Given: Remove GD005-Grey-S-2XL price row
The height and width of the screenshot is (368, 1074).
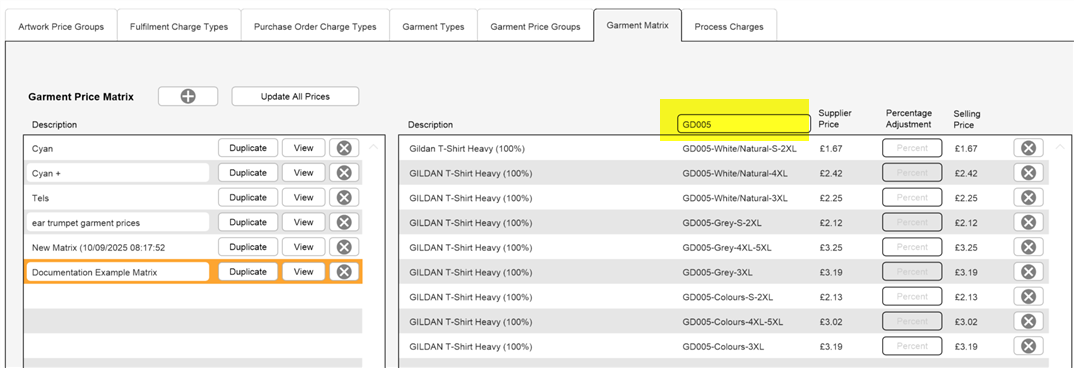Looking at the screenshot, I should tap(1028, 222).
